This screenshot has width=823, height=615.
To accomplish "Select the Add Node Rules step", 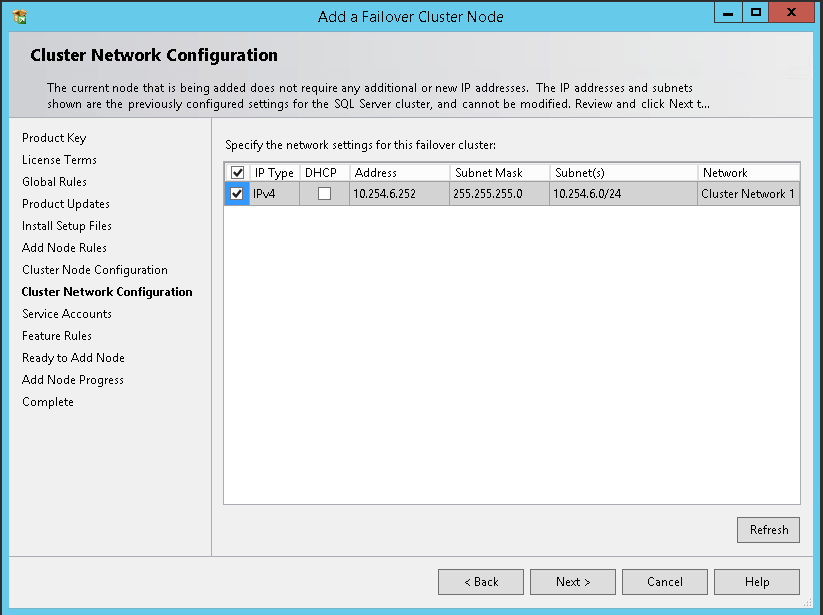I will [x=65, y=248].
